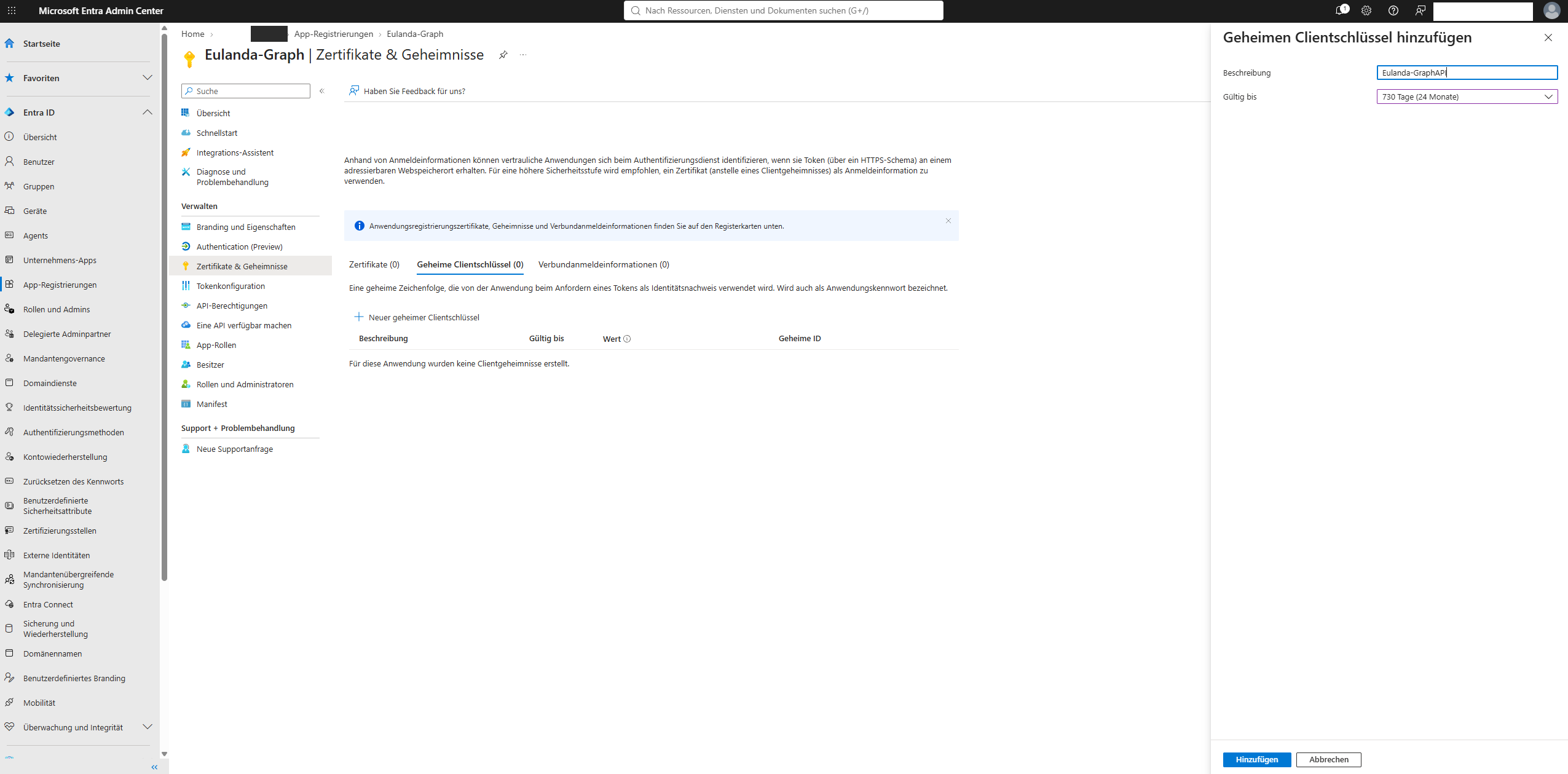Image resolution: width=1568 pixels, height=774 pixels.
Task: Collapse the resource menu with double chevron
Action: click(x=322, y=91)
